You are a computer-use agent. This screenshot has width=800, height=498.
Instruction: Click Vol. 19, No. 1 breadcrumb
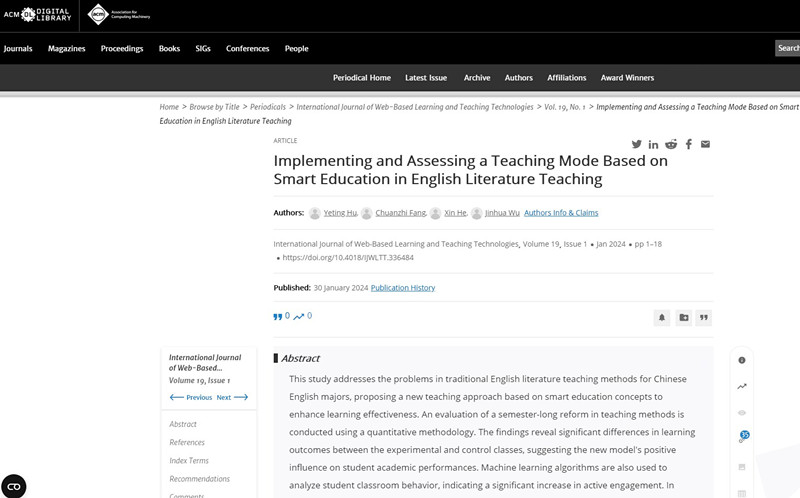[x=565, y=107]
